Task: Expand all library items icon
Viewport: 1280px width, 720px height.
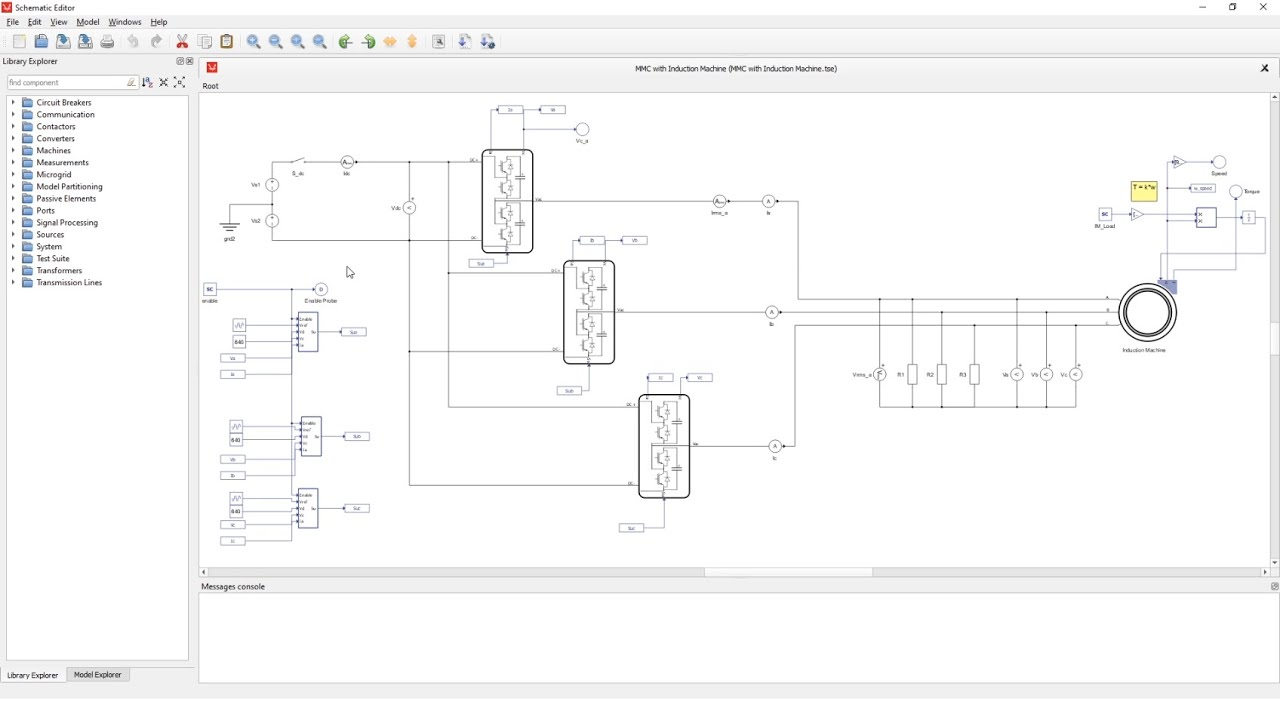Action: 180,83
